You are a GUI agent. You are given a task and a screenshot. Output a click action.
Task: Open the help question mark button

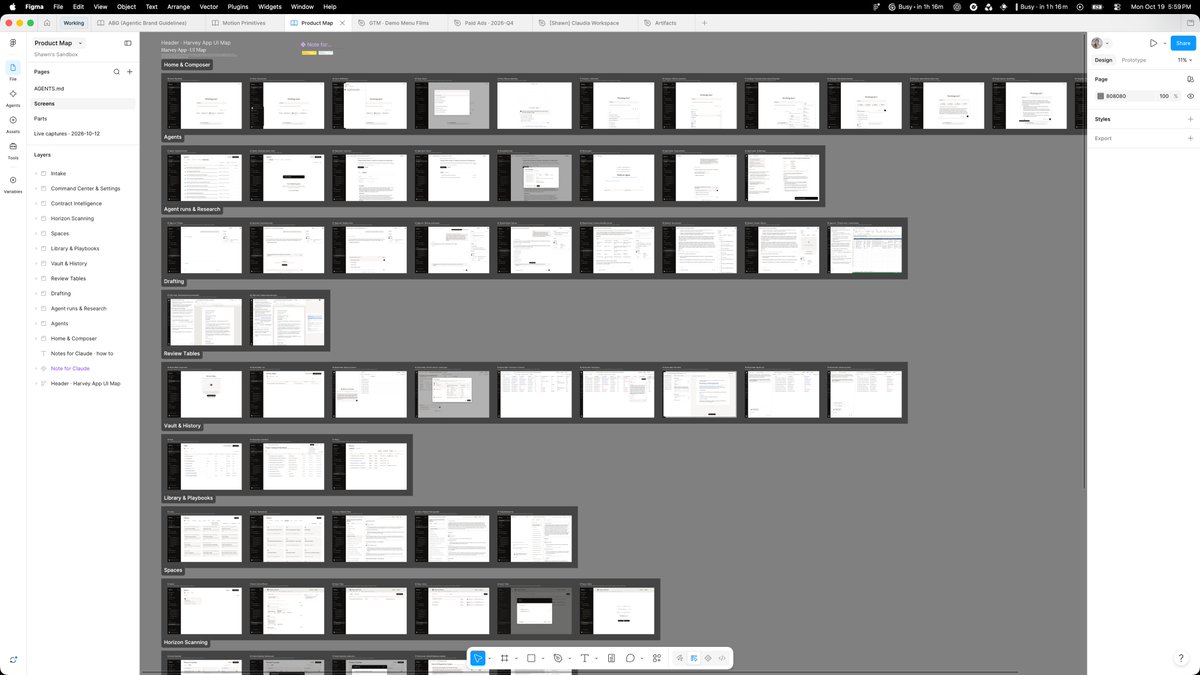1181,658
